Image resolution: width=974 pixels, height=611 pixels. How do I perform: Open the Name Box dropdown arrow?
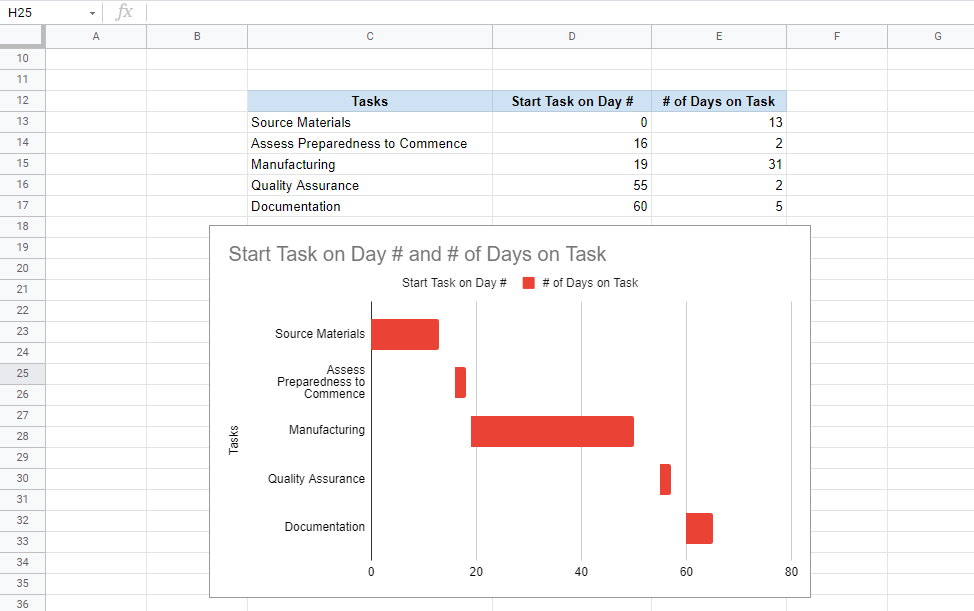pyautogui.click(x=92, y=13)
